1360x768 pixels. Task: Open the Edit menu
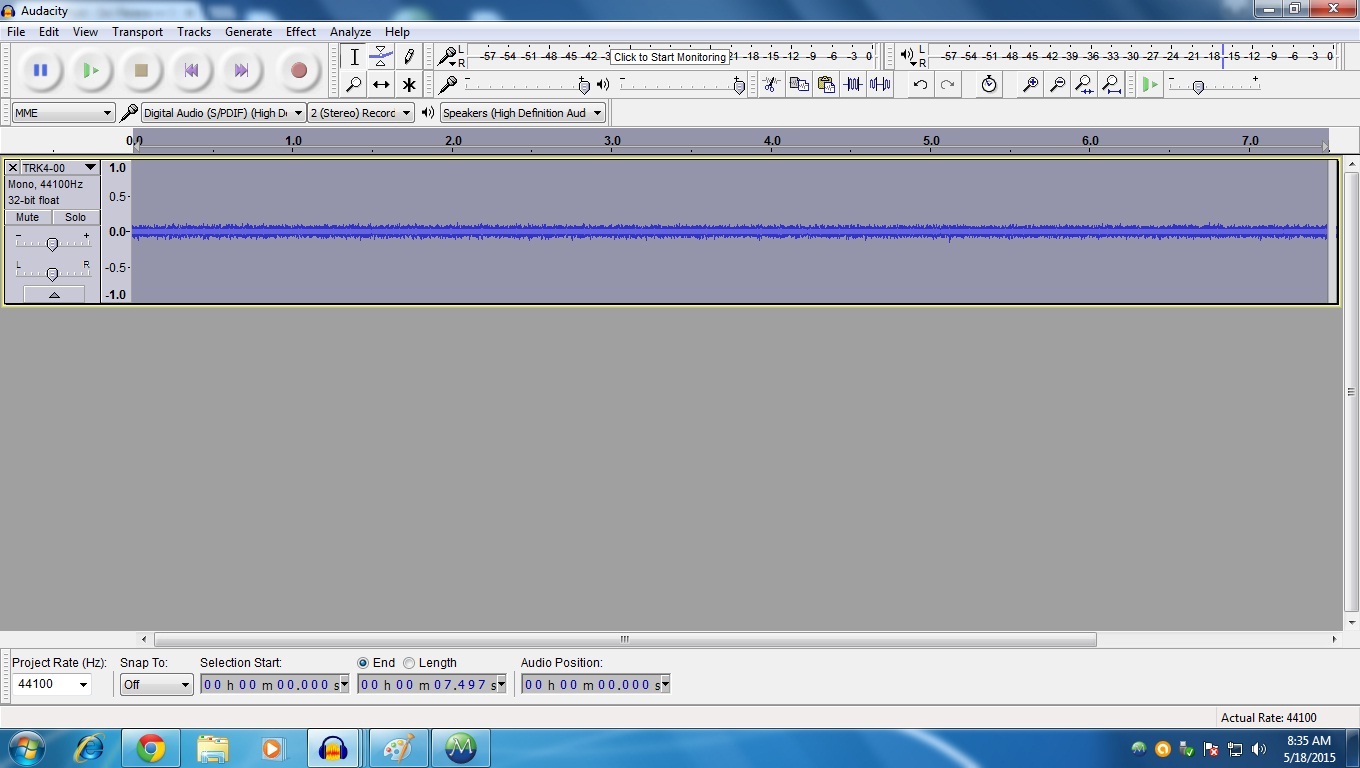tap(49, 32)
